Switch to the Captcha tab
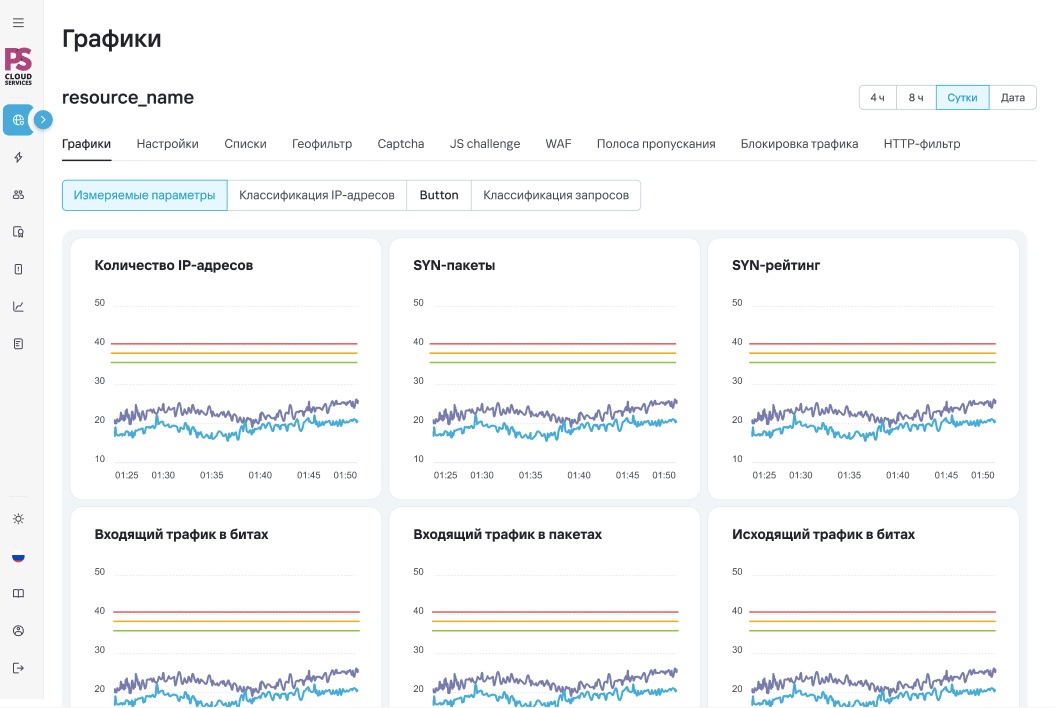Screen dimensions: 1055x708 (400, 143)
